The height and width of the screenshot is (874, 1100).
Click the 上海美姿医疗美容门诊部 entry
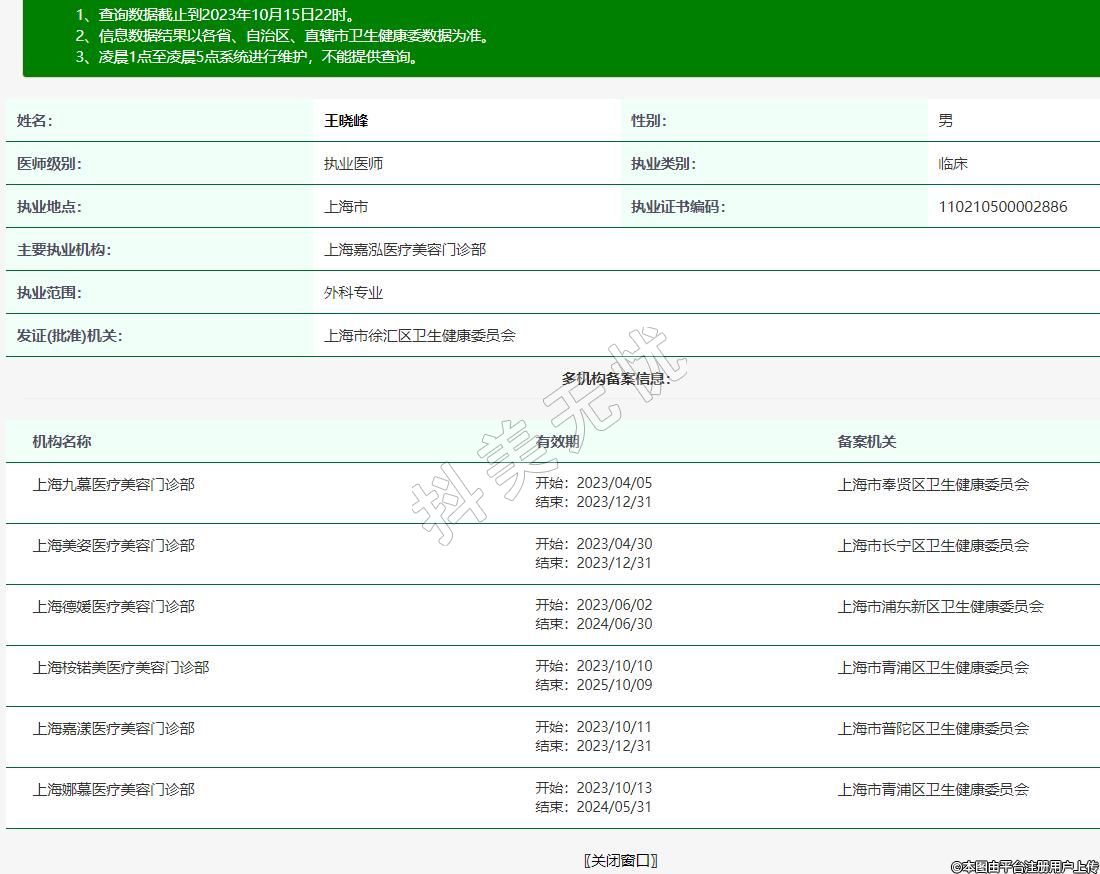pyautogui.click(x=113, y=546)
